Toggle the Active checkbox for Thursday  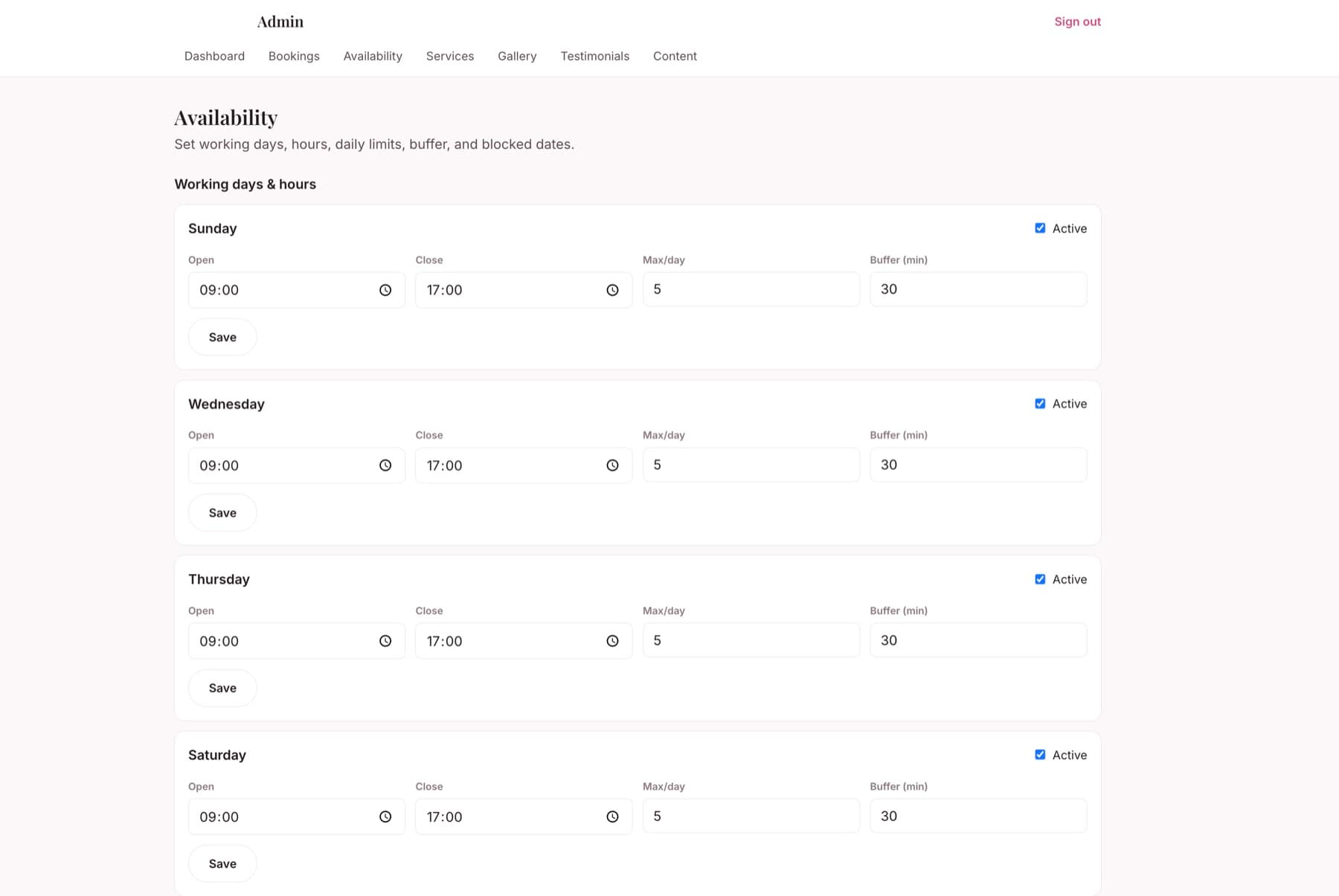[x=1040, y=579]
